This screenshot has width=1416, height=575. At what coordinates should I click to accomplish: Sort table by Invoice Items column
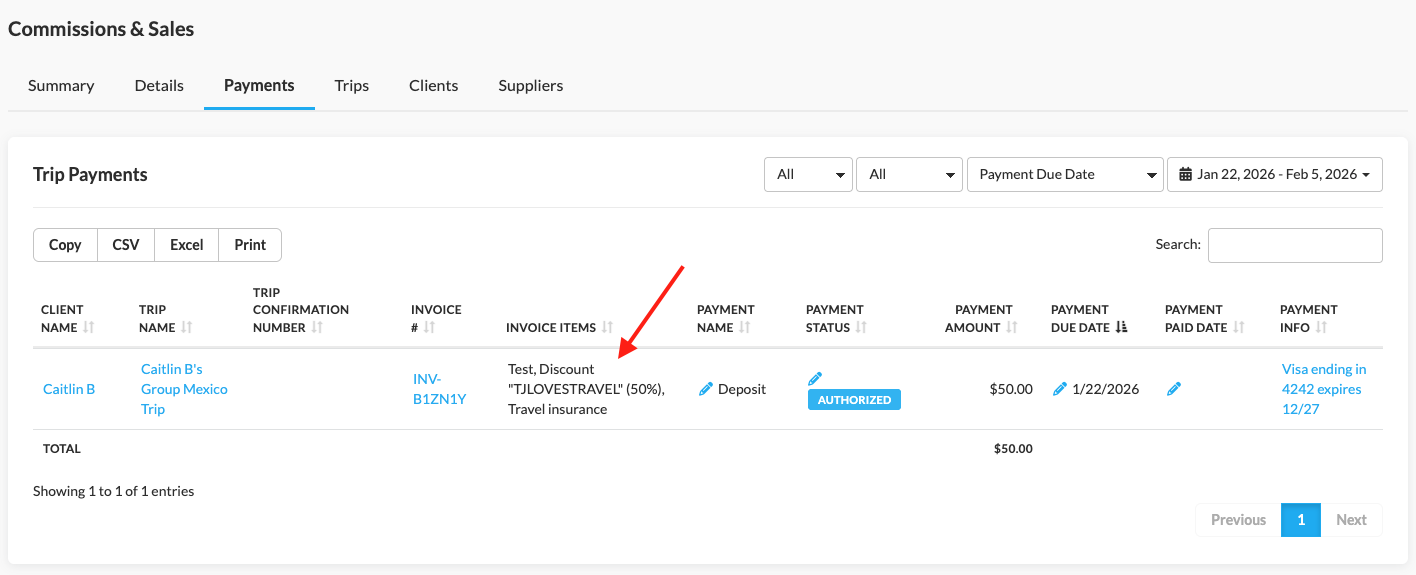(607, 327)
